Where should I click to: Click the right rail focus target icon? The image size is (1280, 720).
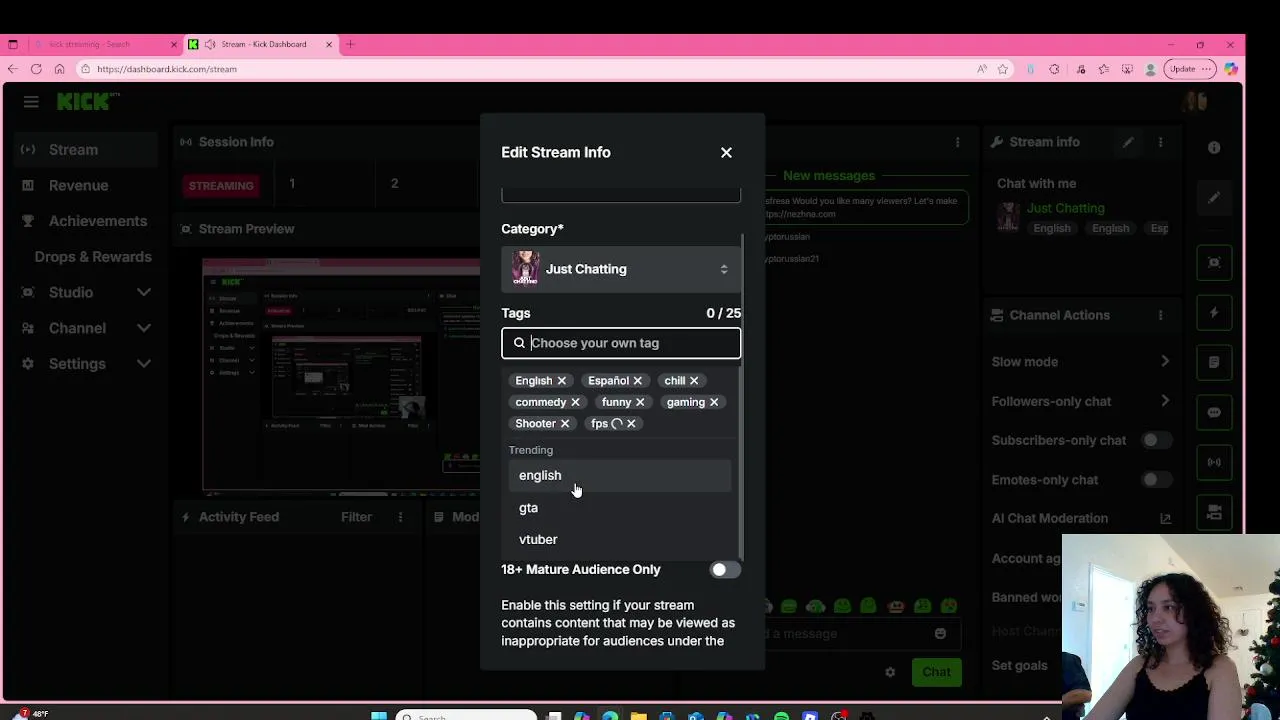pyautogui.click(x=1214, y=263)
